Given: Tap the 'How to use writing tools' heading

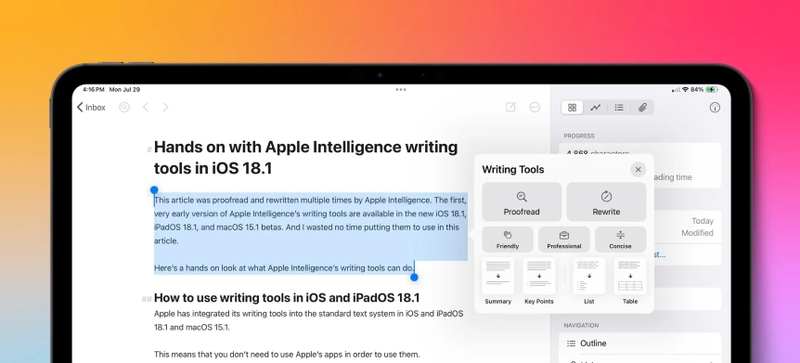Looking at the screenshot, I should click(287, 298).
